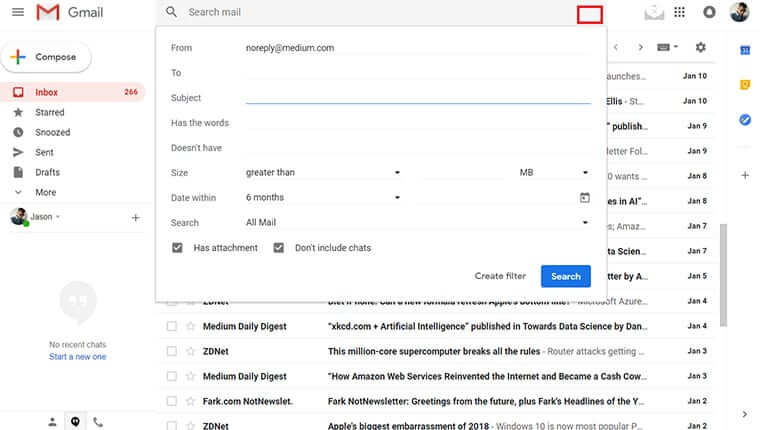The height and width of the screenshot is (430, 760).
Task: Click the Gmail logo
Action: click(70, 12)
